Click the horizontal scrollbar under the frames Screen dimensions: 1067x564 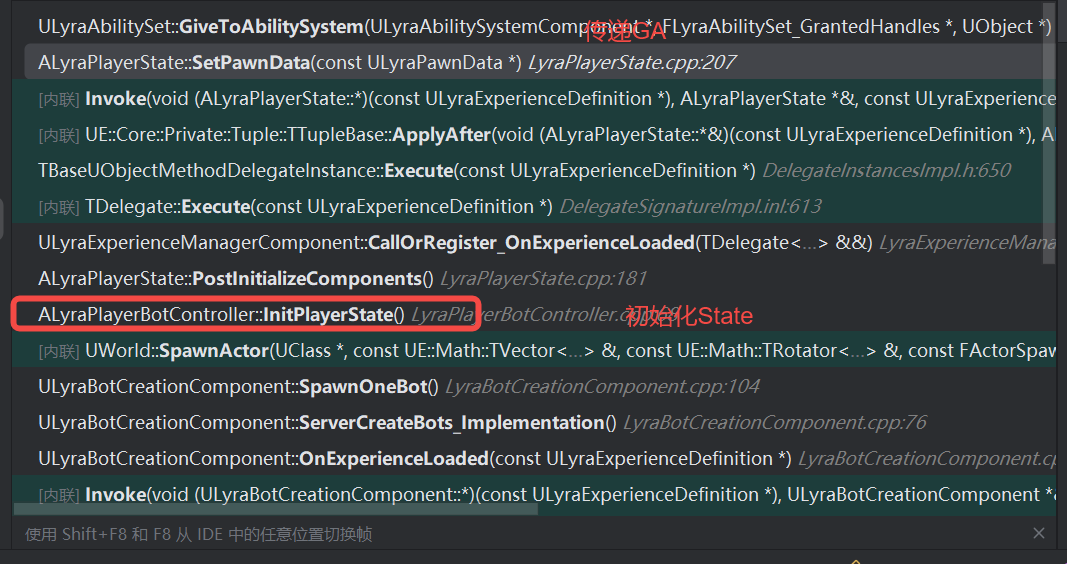(x=280, y=510)
